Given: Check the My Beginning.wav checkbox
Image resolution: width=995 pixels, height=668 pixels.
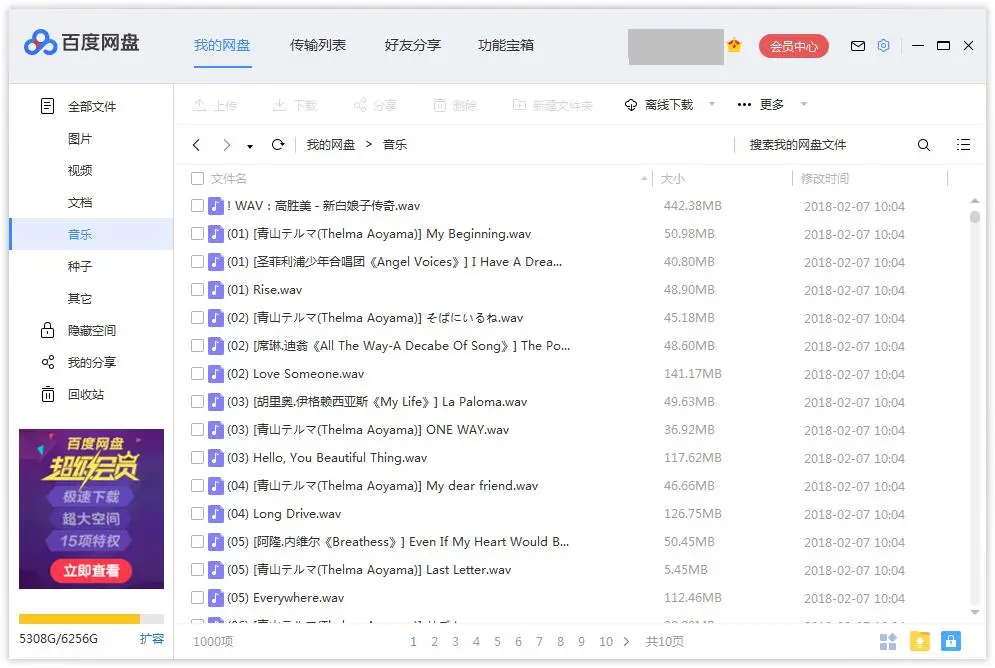Looking at the screenshot, I should (197, 233).
